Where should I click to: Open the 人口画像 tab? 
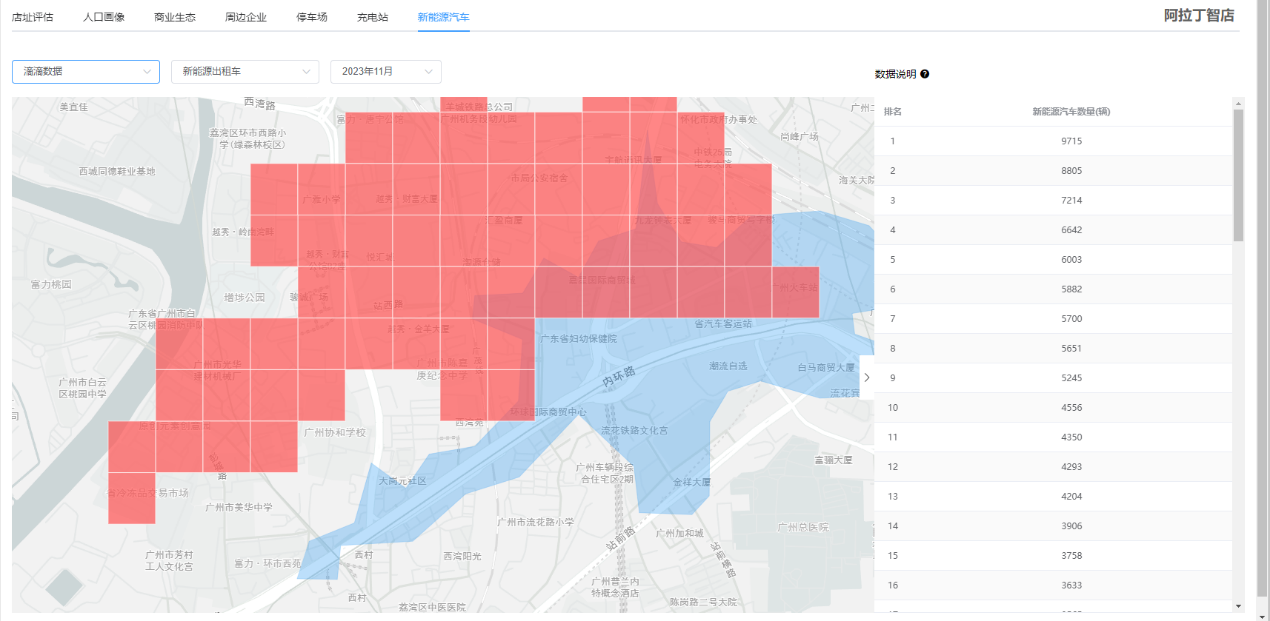pyautogui.click(x=104, y=17)
